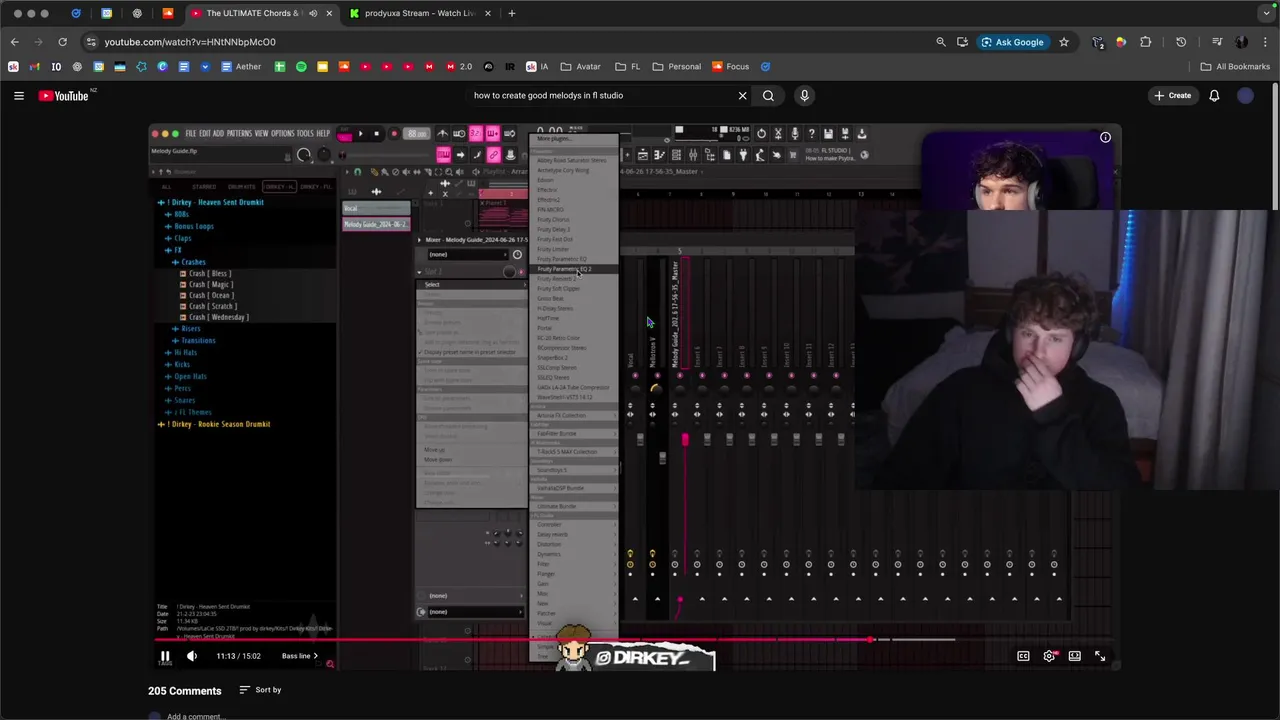Screen dimensions: 1280x720
Task: Open the Spotify bookmark icon
Action: click(301, 67)
